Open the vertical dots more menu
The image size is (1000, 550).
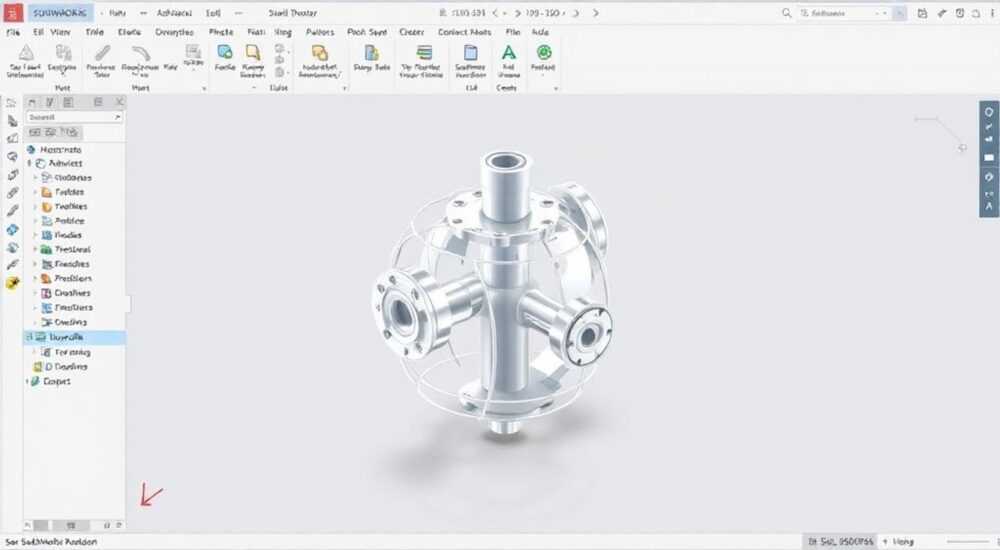[x=993, y=13]
